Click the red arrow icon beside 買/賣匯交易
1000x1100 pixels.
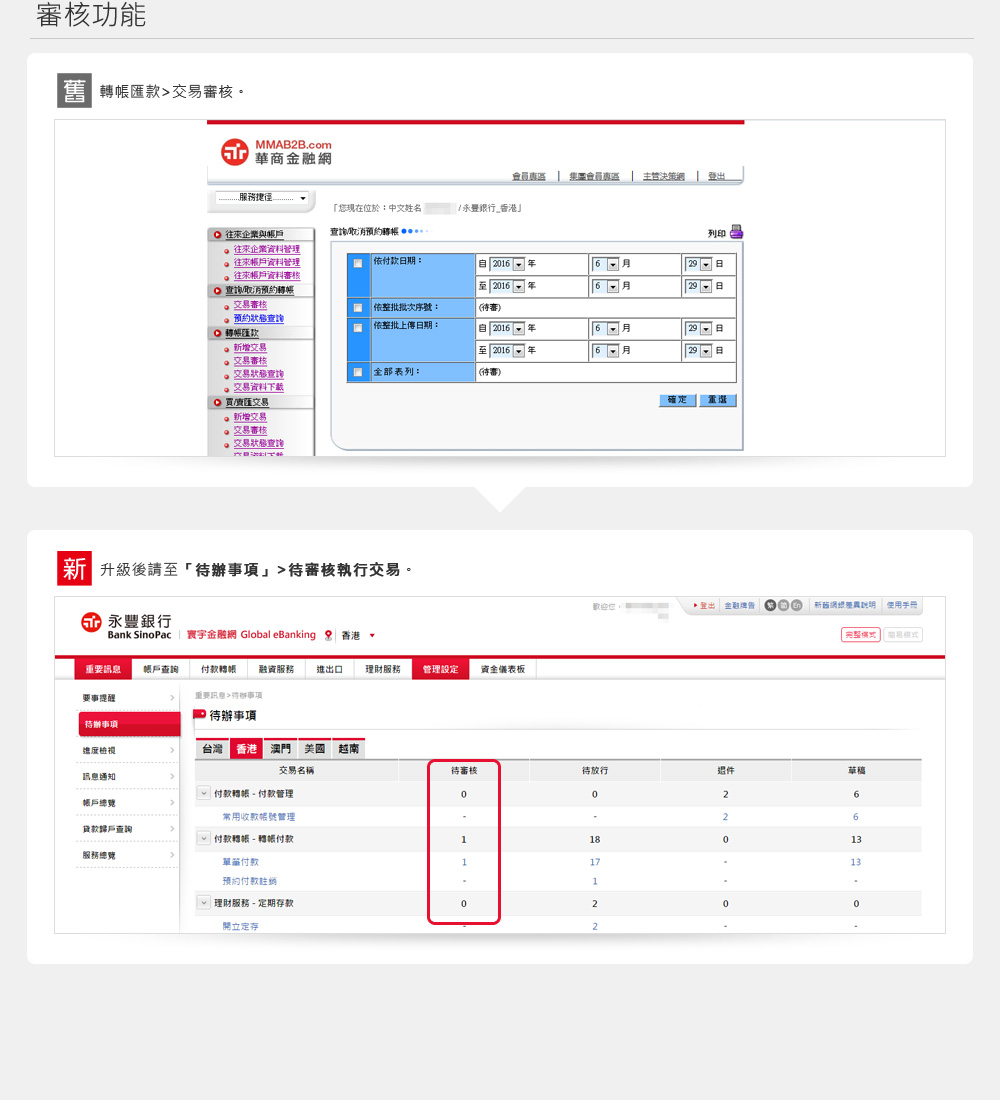[x=218, y=403]
